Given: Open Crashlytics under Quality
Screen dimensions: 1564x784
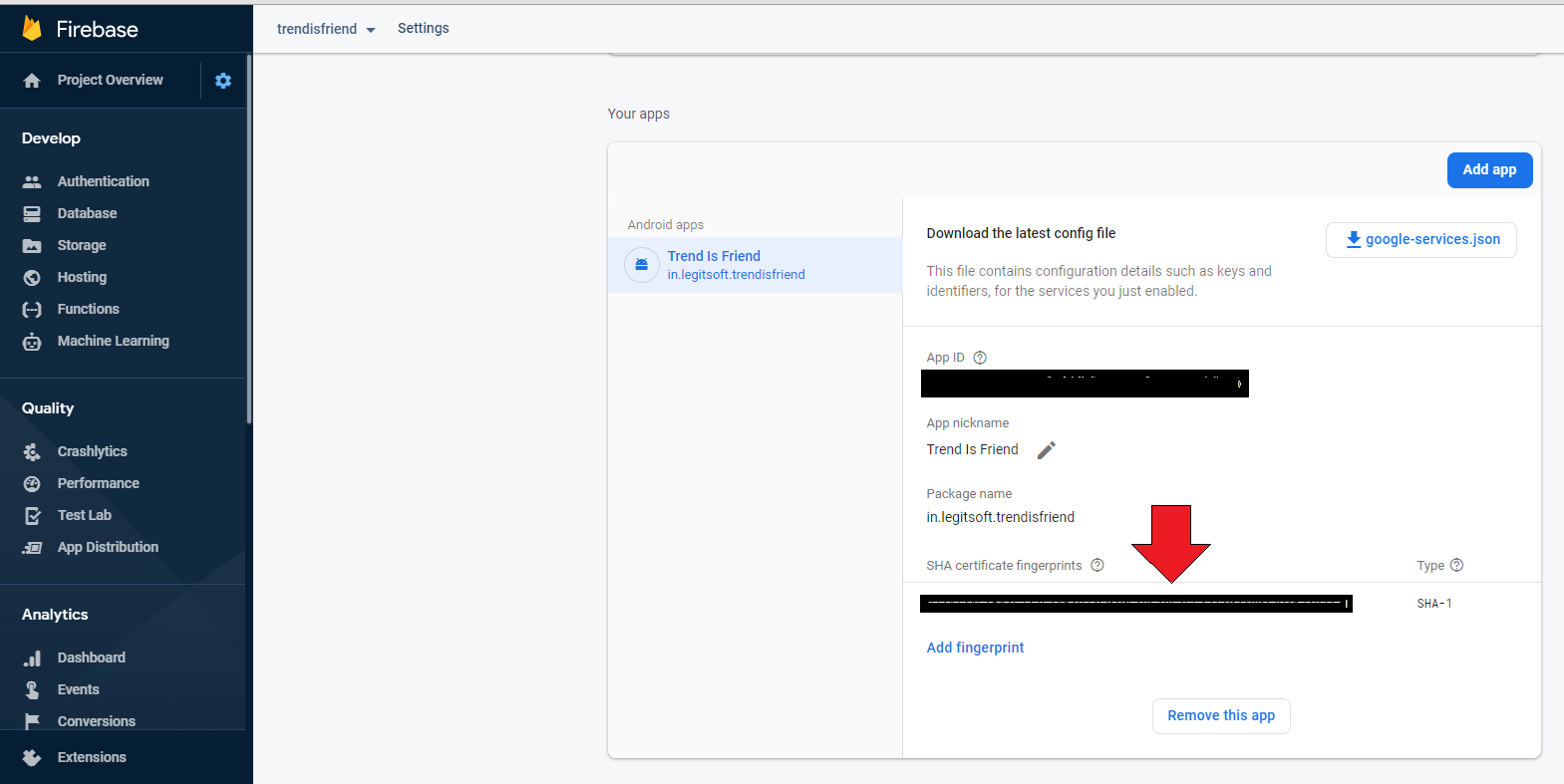Looking at the screenshot, I should coord(92,451).
